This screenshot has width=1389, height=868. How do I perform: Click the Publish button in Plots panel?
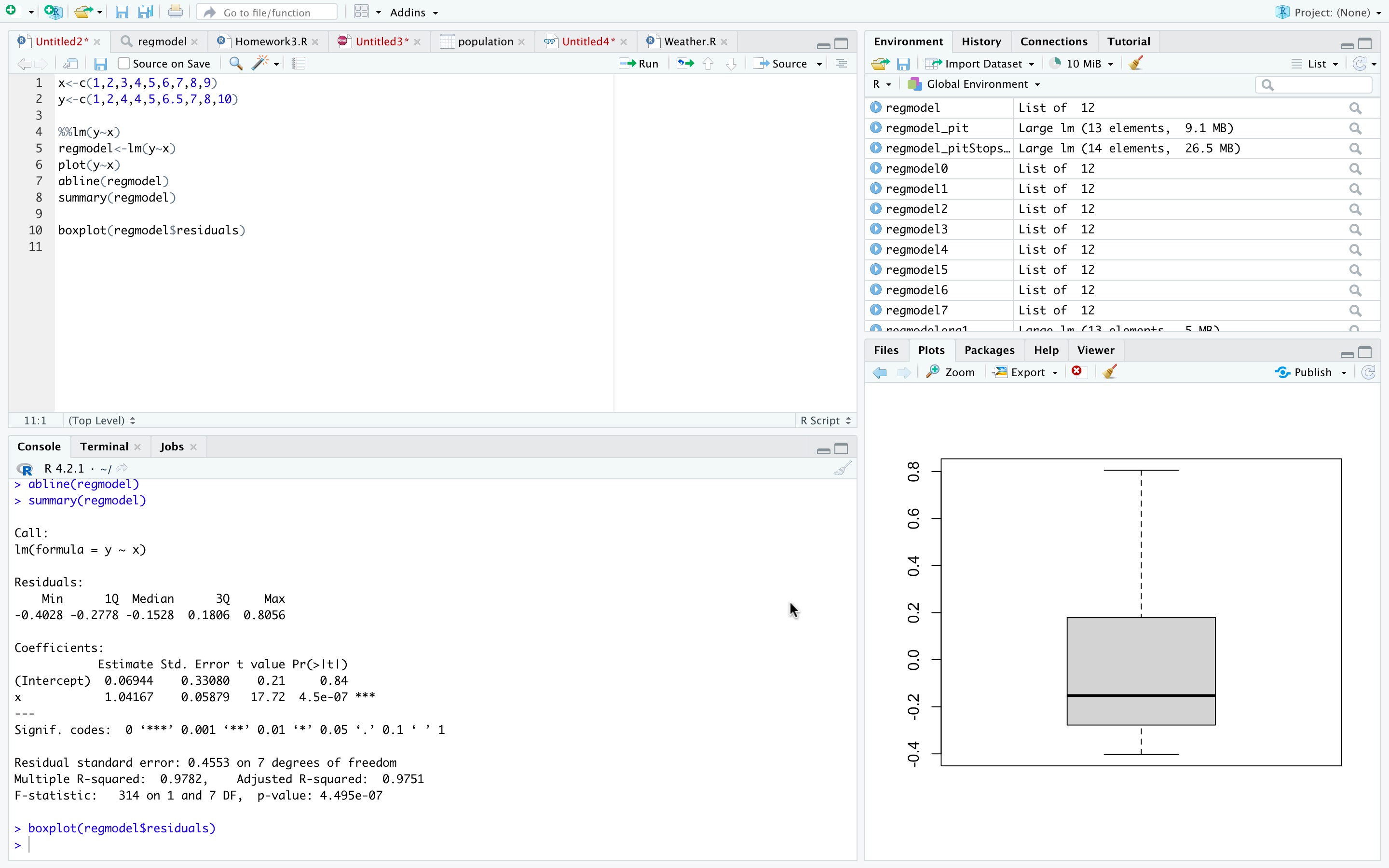pyautogui.click(x=1310, y=372)
